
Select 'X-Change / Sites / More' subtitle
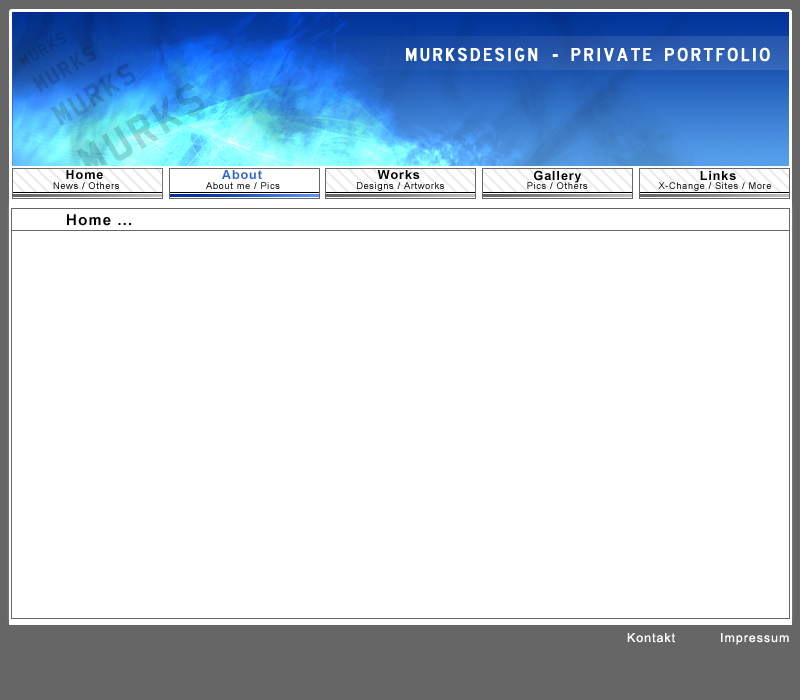click(714, 186)
